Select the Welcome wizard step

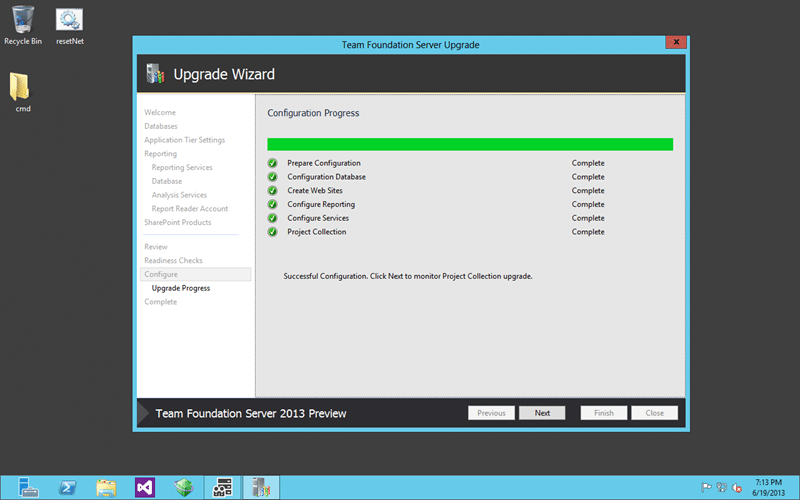click(160, 112)
